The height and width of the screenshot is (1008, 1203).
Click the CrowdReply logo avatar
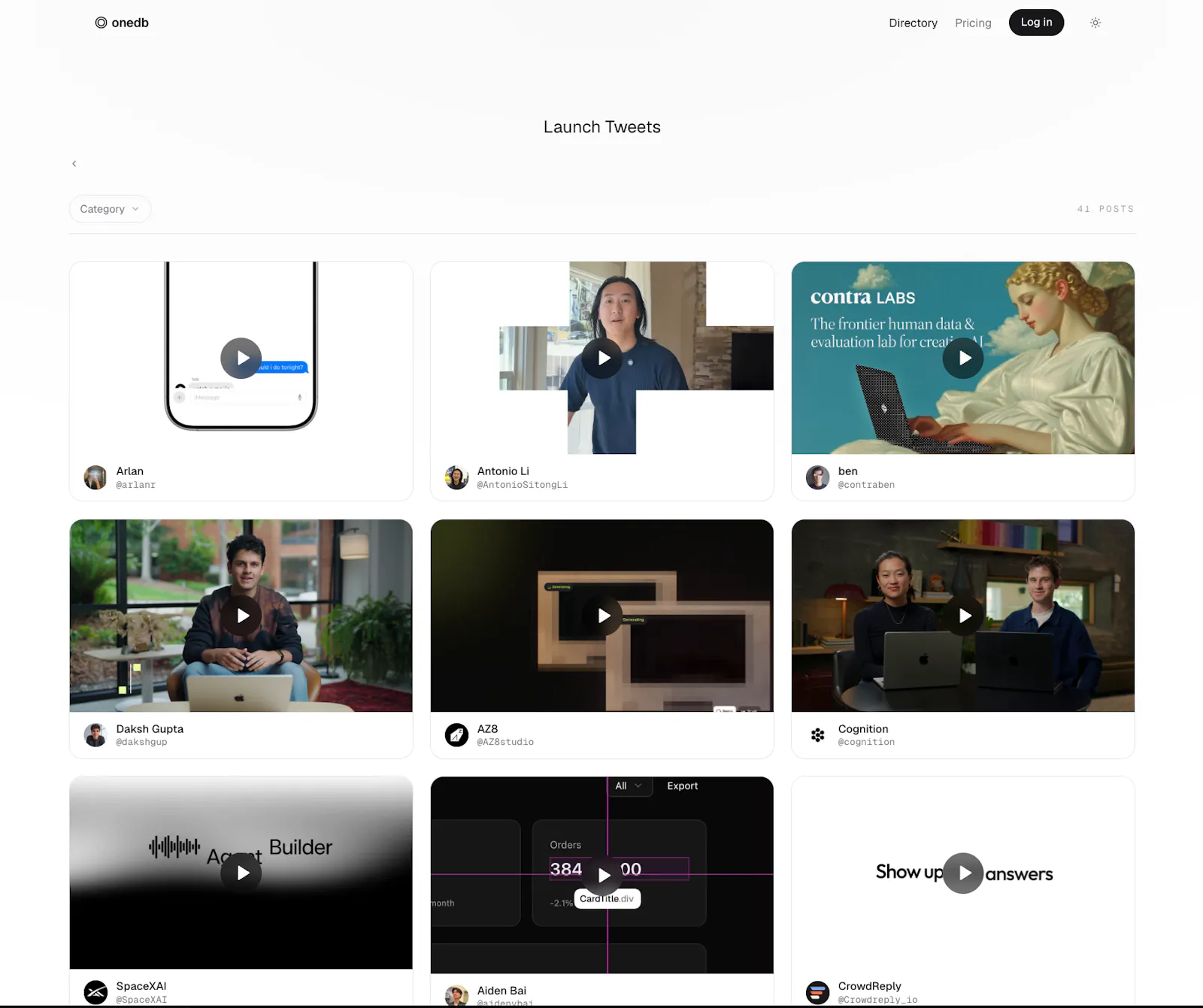point(817,992)
